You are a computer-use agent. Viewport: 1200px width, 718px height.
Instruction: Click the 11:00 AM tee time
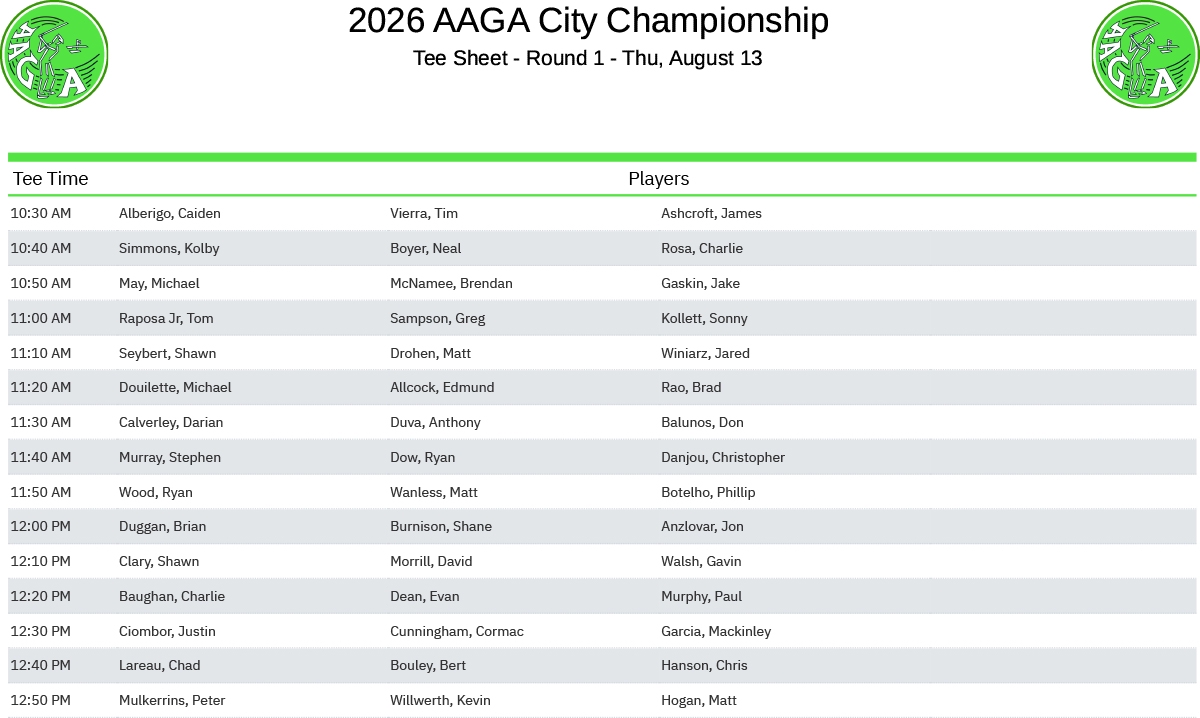click(41, 318)
